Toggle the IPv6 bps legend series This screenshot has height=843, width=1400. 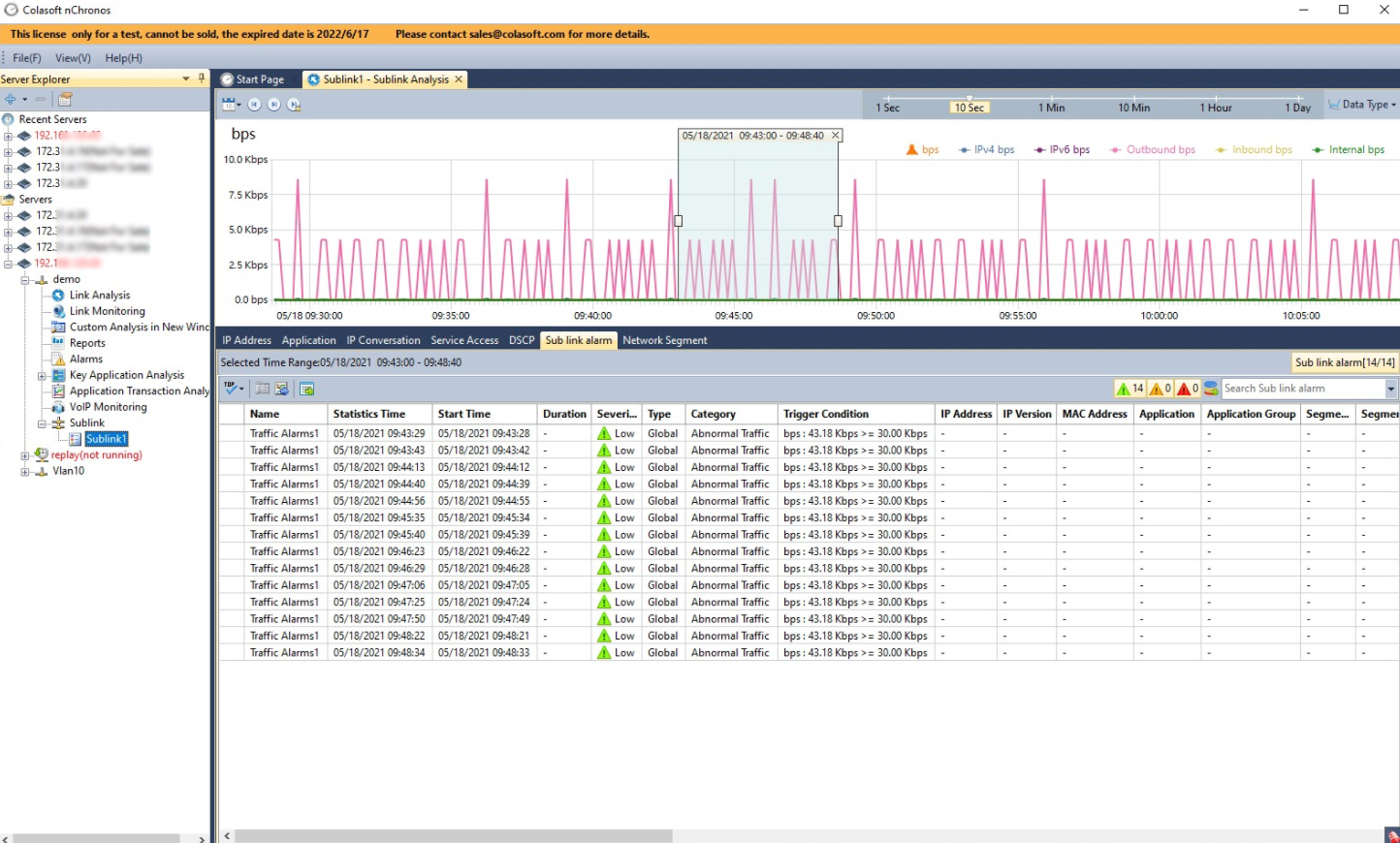(x=1062, y=150)
